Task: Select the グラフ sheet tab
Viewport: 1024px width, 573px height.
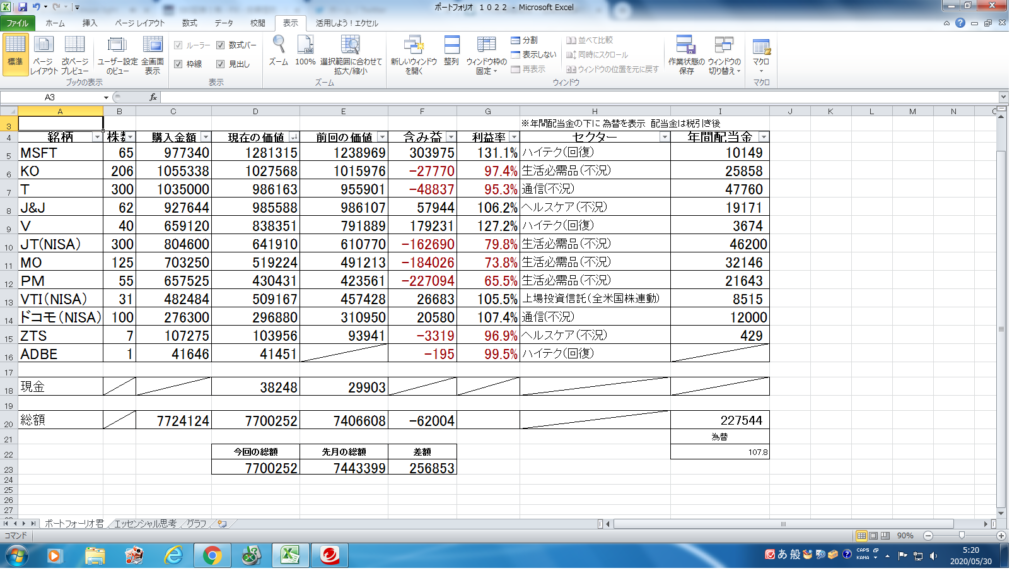Action: click(x=196, y=523)
